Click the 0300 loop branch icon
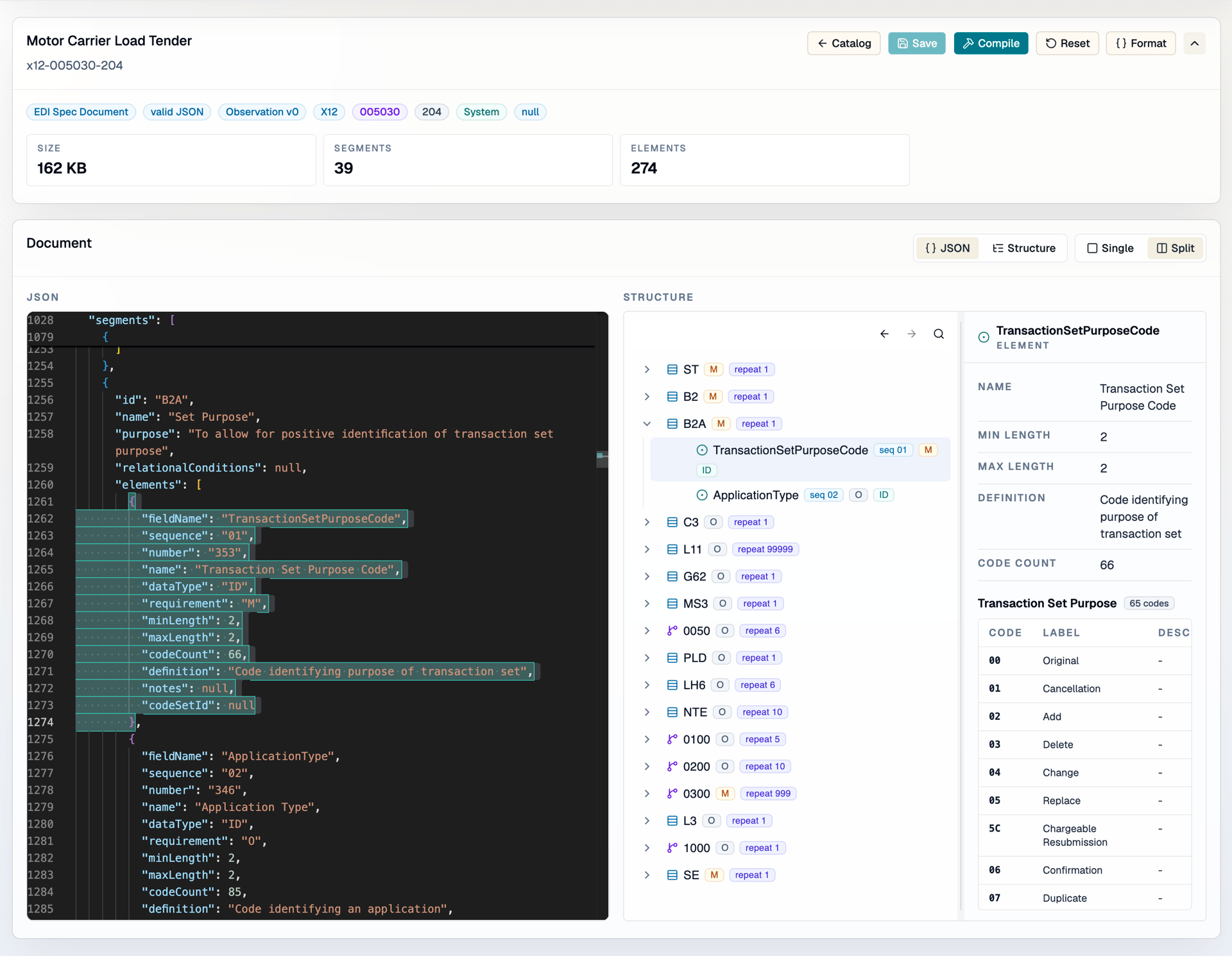1232x956 pixels. coord(672,794)
